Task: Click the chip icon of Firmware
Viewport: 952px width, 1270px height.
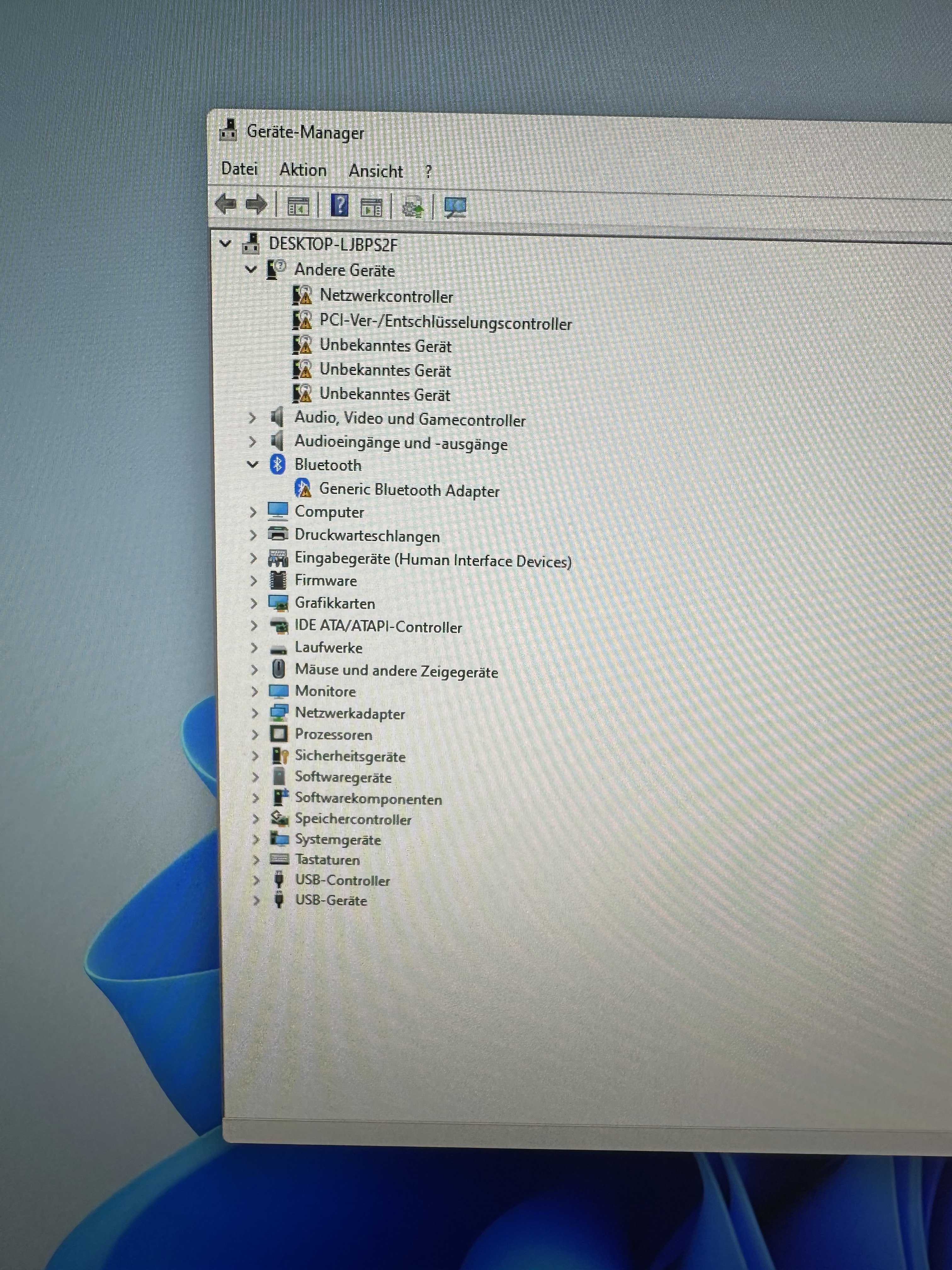Action: click(278, 581)
